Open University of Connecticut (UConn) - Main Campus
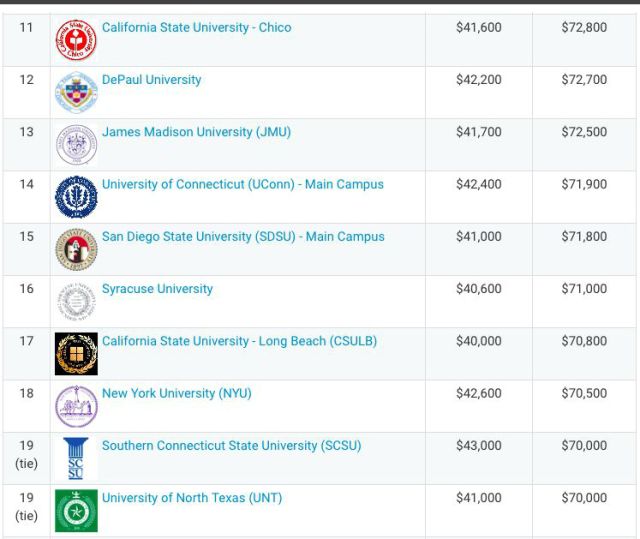640x539 pixels. (243, 184)
